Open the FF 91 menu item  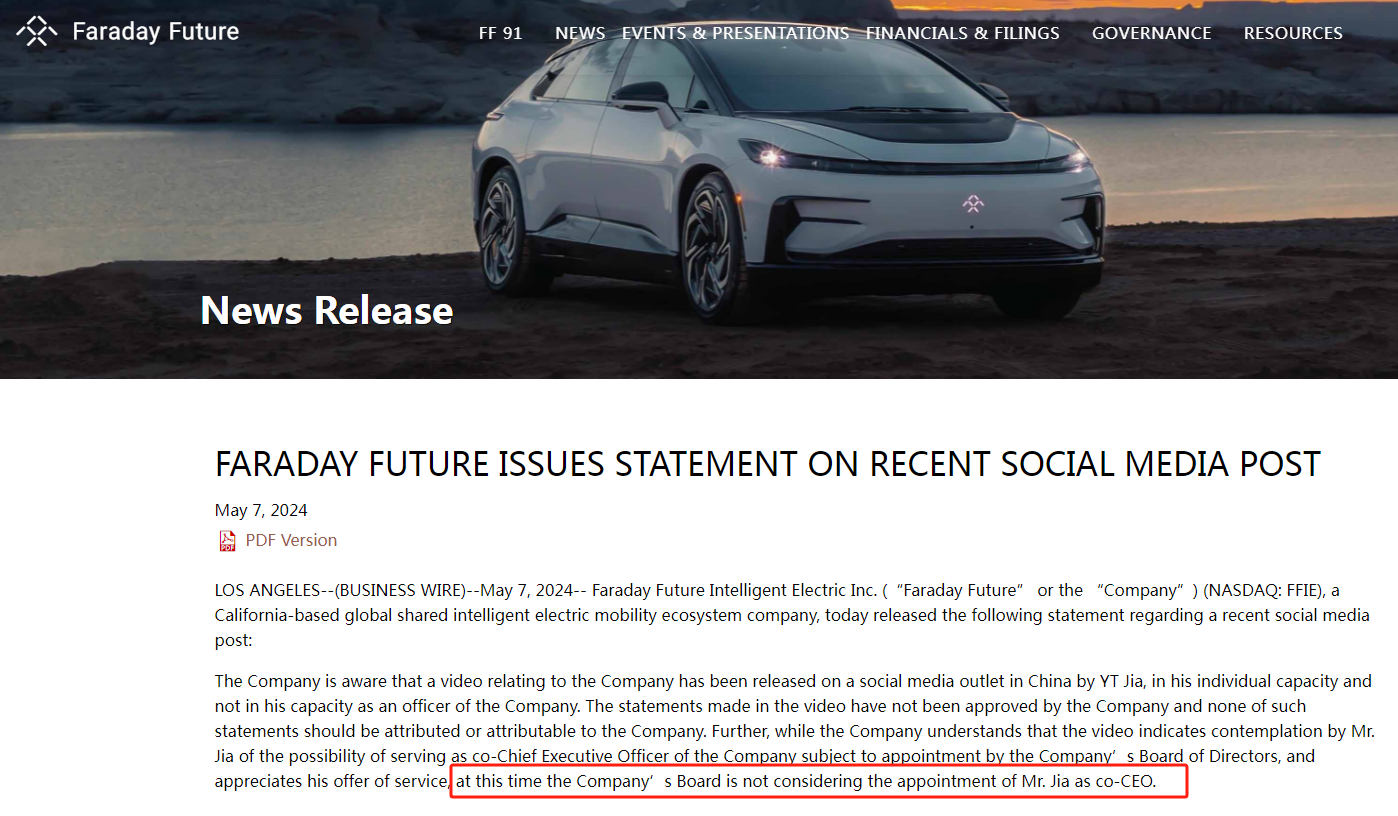(500, 33)
